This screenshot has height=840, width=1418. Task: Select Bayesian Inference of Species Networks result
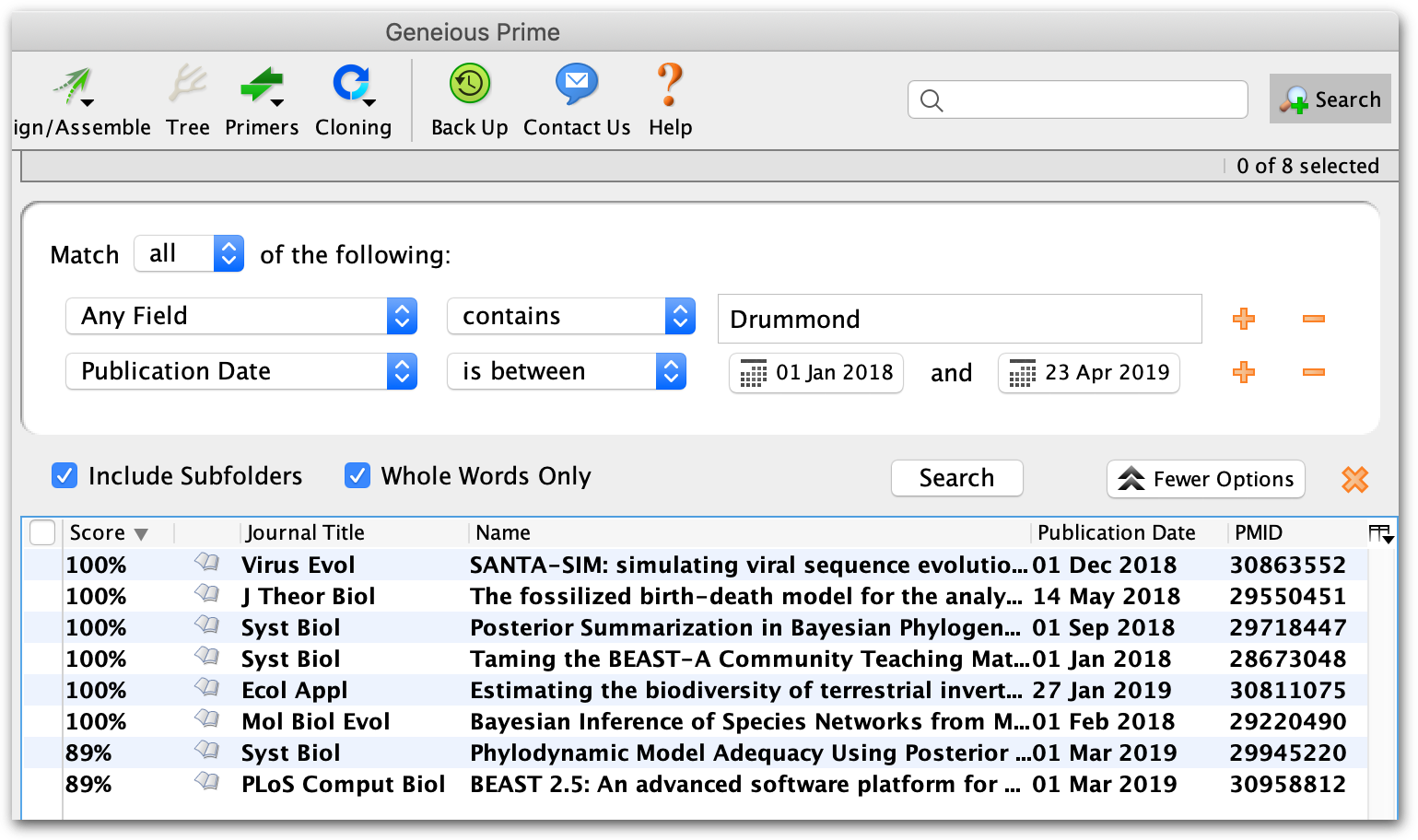pos(749,721)
